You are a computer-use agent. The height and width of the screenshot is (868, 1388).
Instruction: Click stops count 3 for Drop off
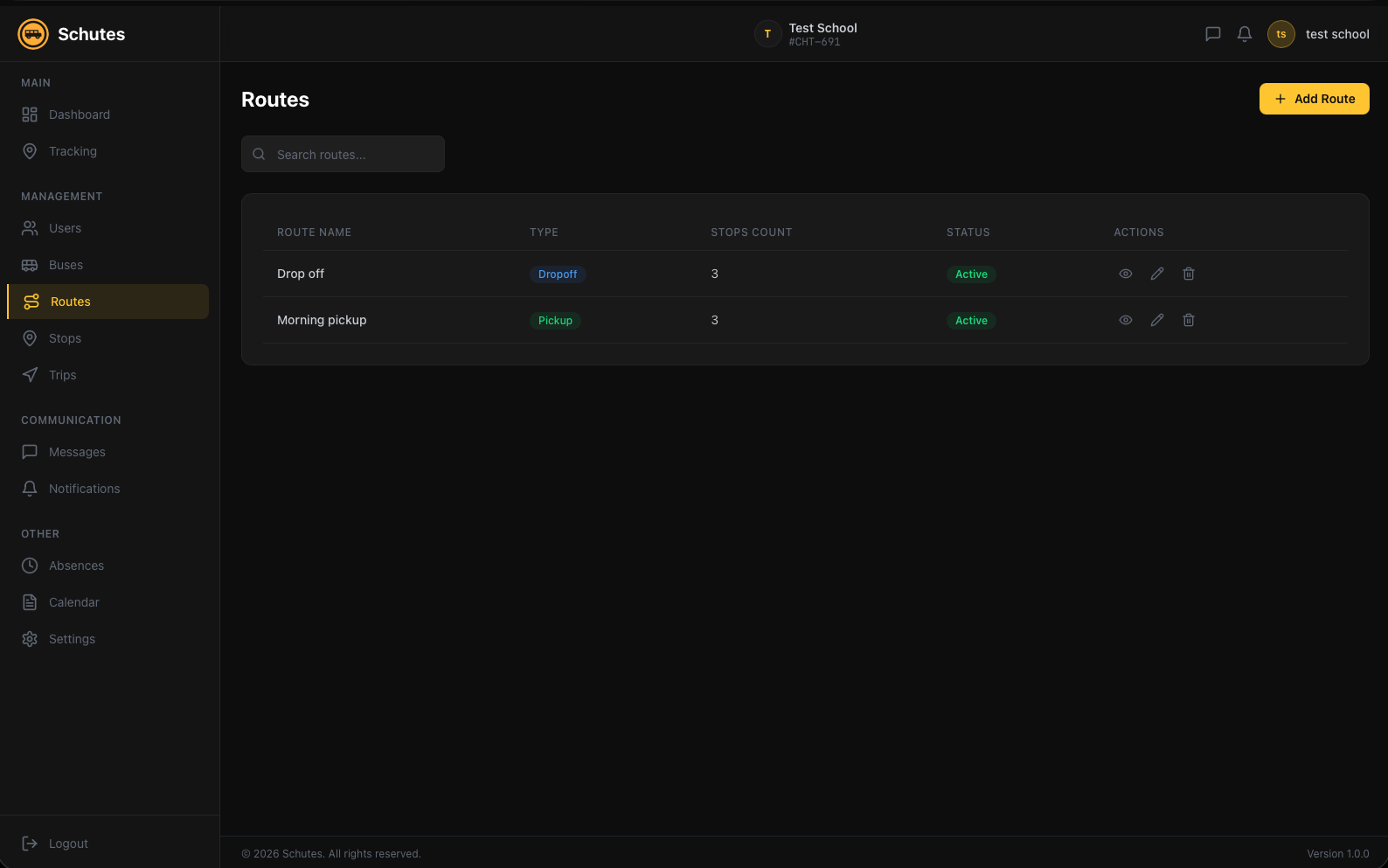(714, 274)
